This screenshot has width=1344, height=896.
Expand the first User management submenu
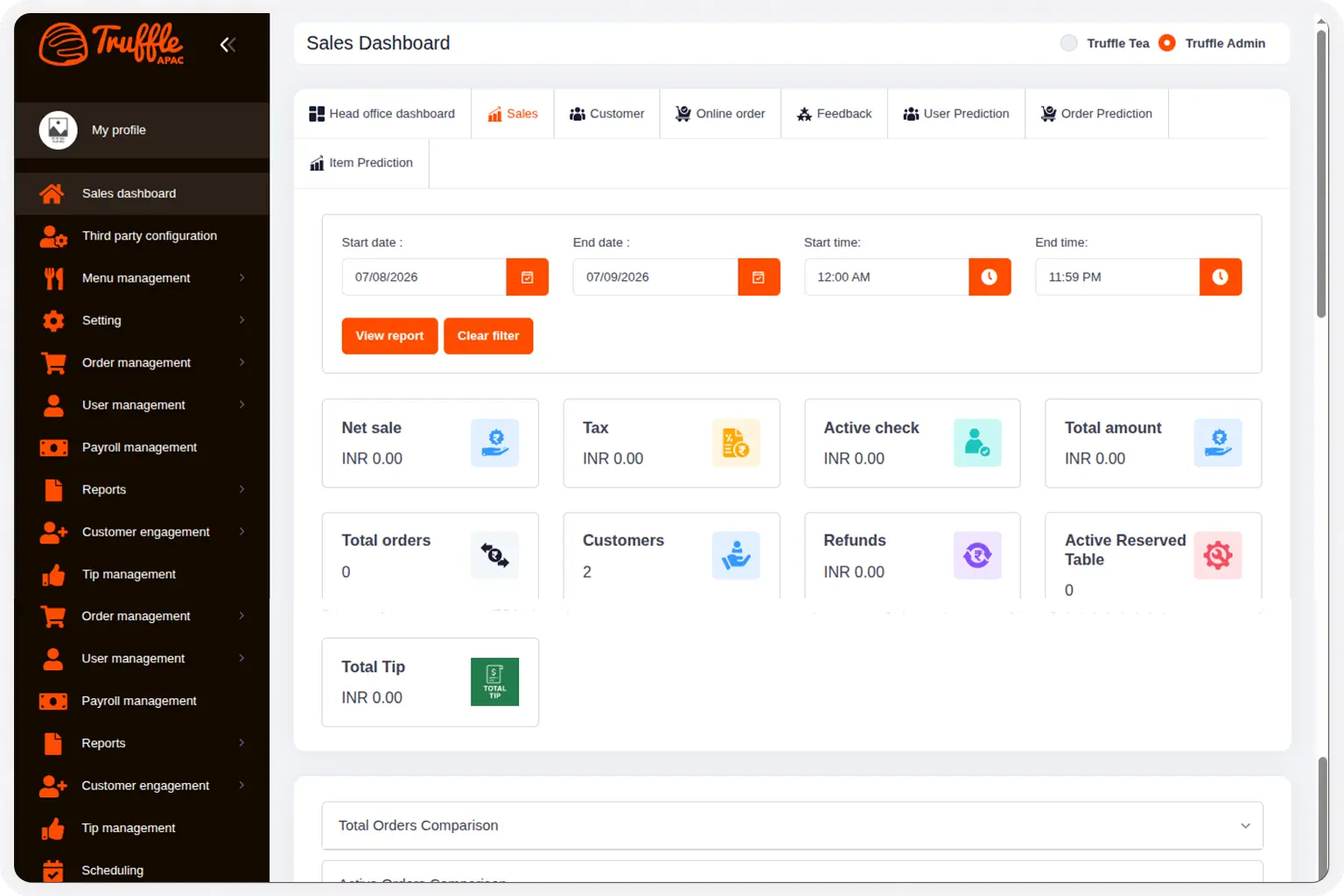(242, 404)
